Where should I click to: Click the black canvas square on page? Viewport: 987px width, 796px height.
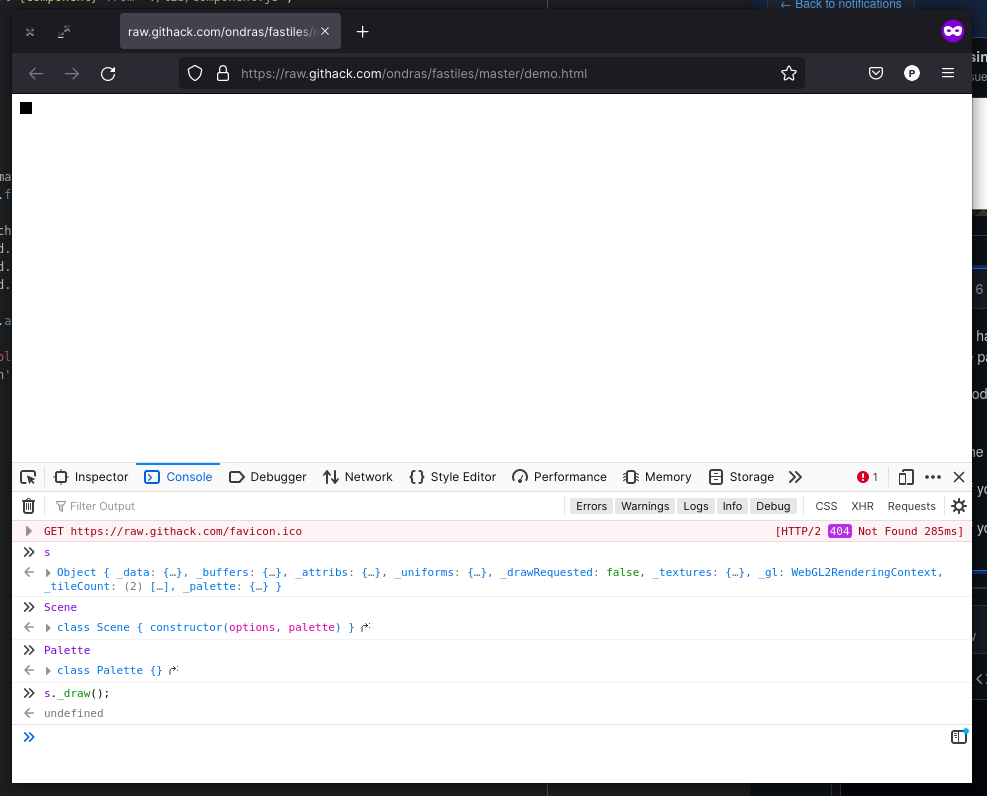(26, 108)
